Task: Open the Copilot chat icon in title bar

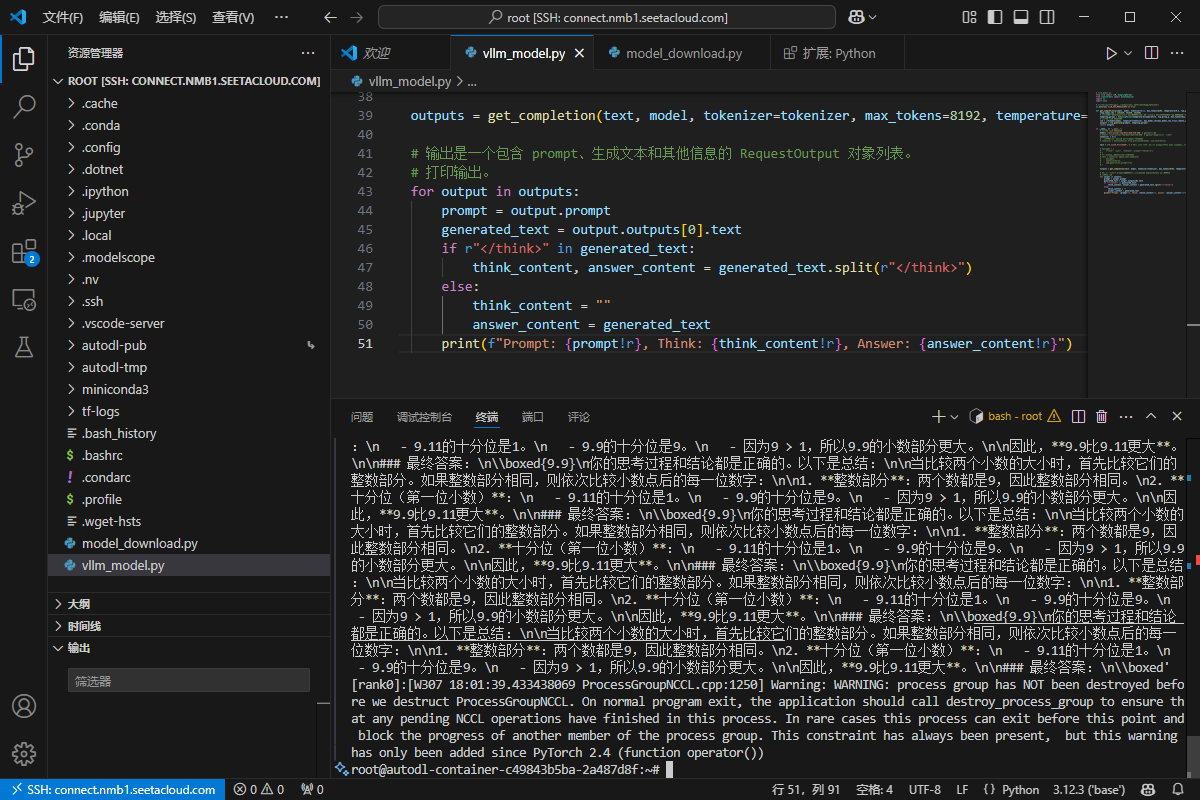Action: [x=856, y=17]
